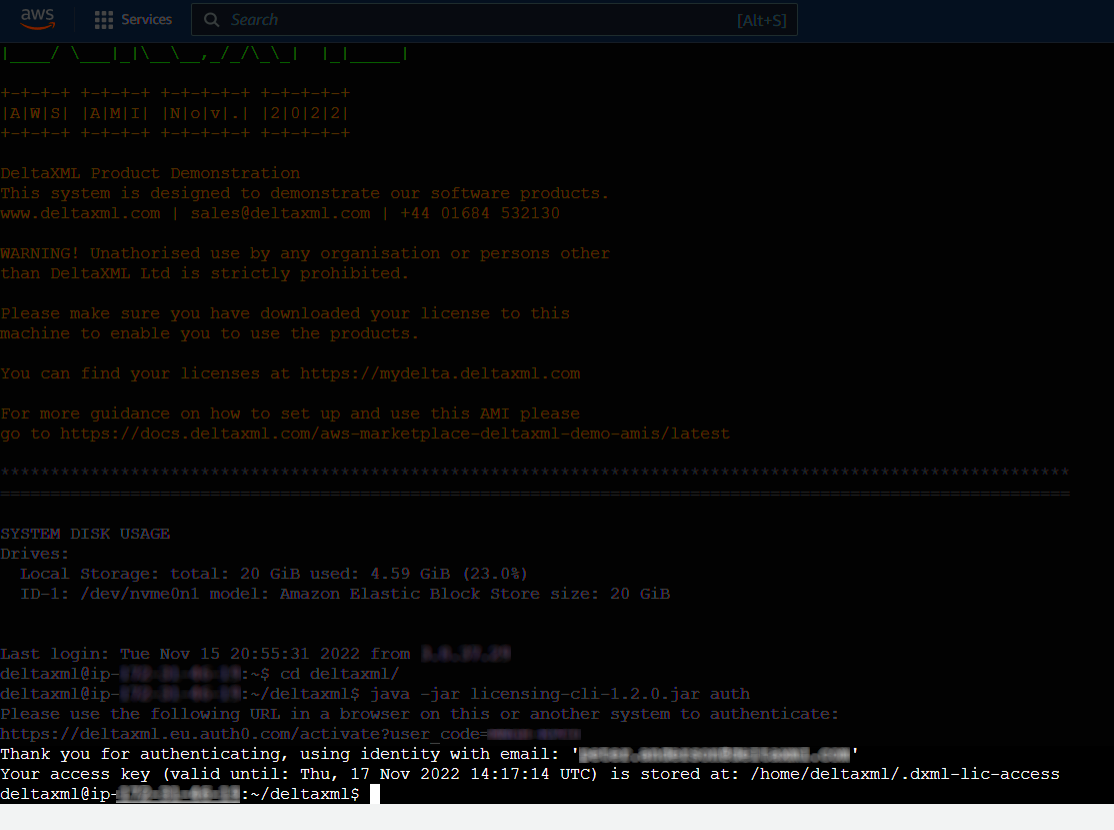This screenshot has height=830, width=1114.
Task: Click the 'cd deltaxml/' command text
Action: click(340, 674)
